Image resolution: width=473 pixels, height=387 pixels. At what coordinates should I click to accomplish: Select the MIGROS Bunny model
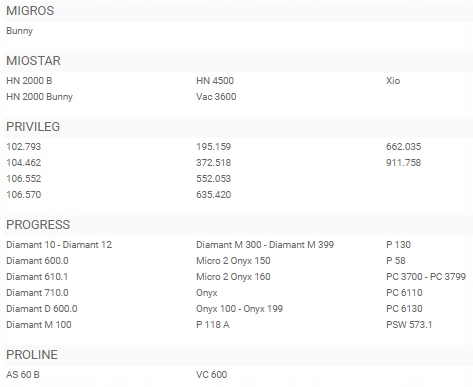[x=19, y=31]
